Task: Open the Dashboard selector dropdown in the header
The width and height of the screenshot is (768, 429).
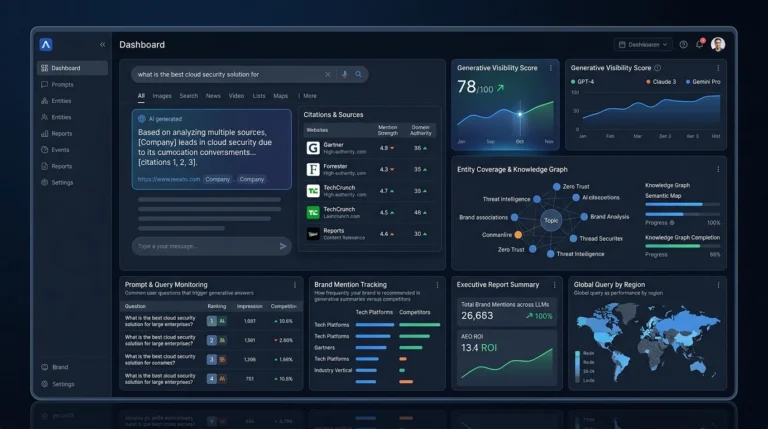Action: coord(642,44)
